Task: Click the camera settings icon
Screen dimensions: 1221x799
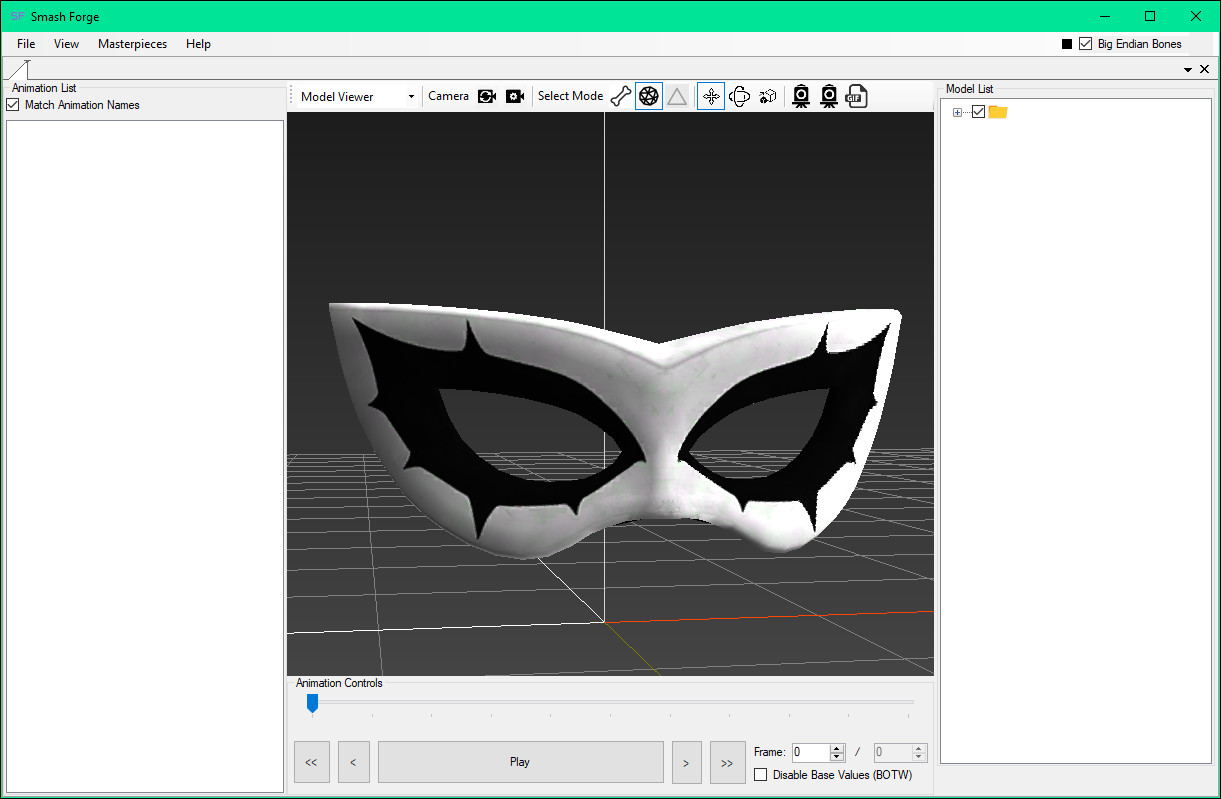Action: (x=515, y=95)
